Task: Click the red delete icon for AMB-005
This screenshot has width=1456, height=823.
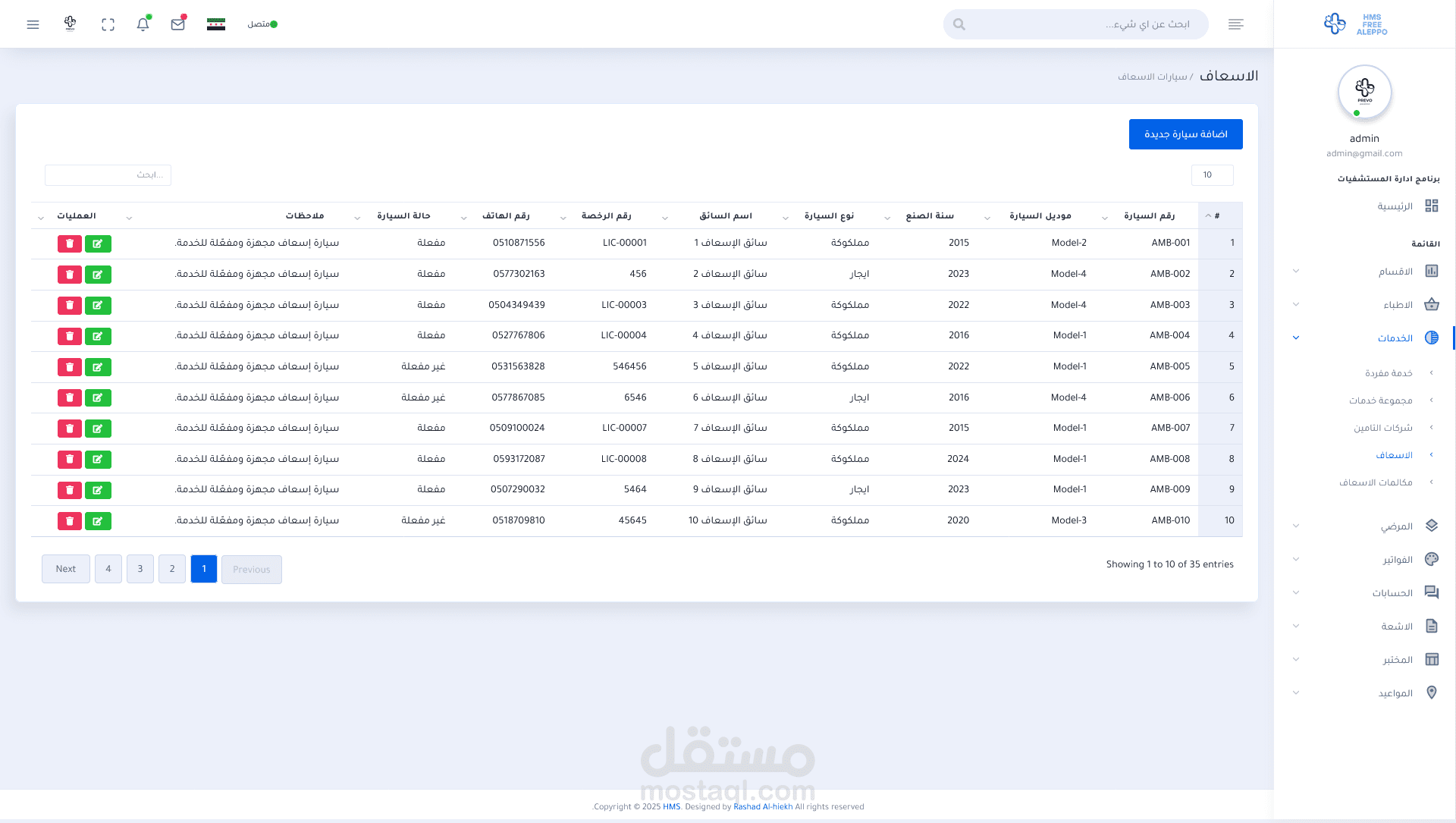Action: coord(70,367)
